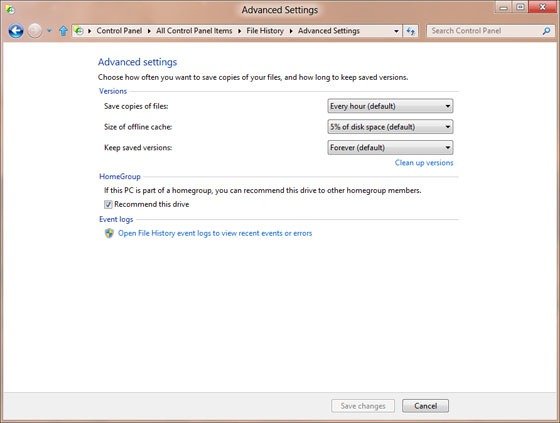Click in Search Control Panel field

(x=485, y=31)
